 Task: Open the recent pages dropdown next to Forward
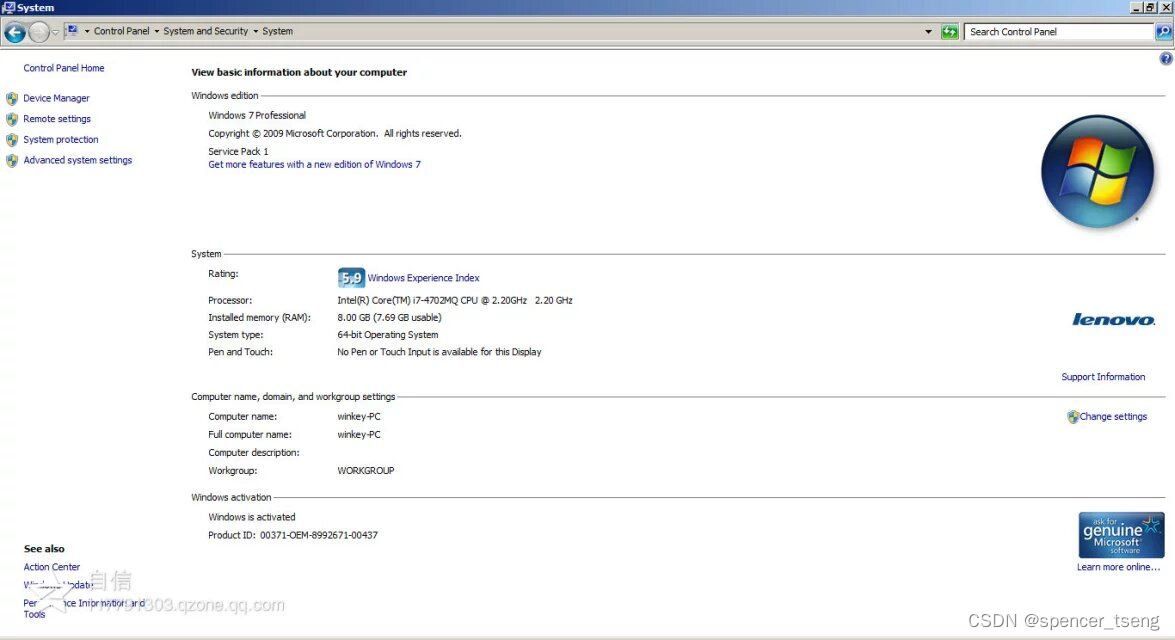point(55,32)
